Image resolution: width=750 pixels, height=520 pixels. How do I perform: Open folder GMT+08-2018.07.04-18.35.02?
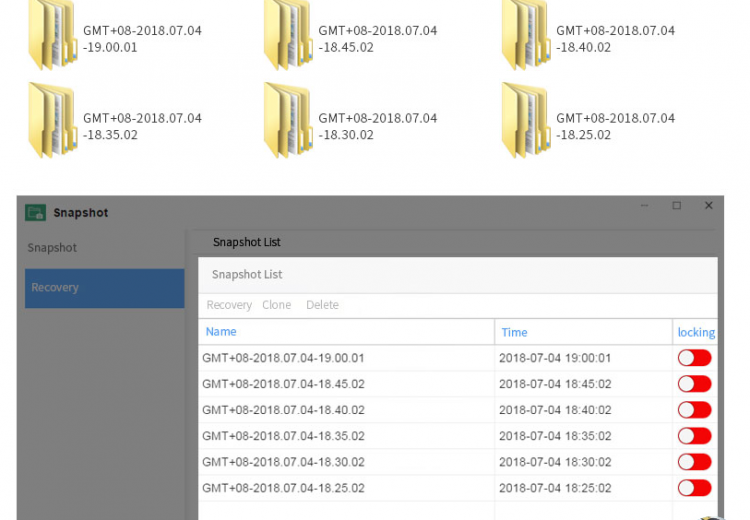(52, 122)
